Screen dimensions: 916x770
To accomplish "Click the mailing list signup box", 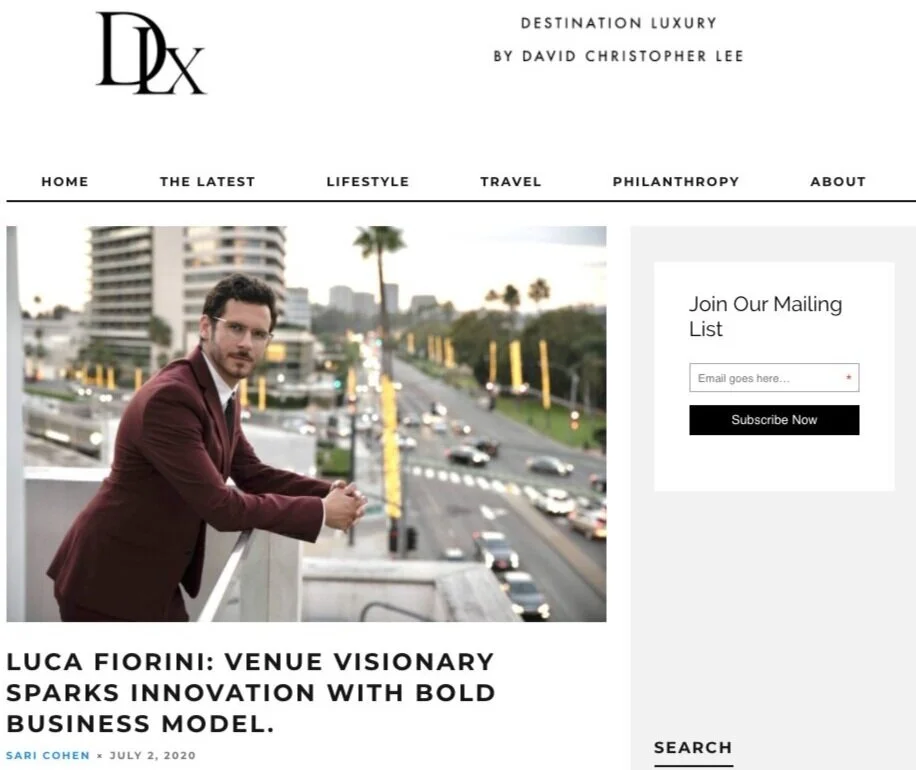I will [774, 376].
